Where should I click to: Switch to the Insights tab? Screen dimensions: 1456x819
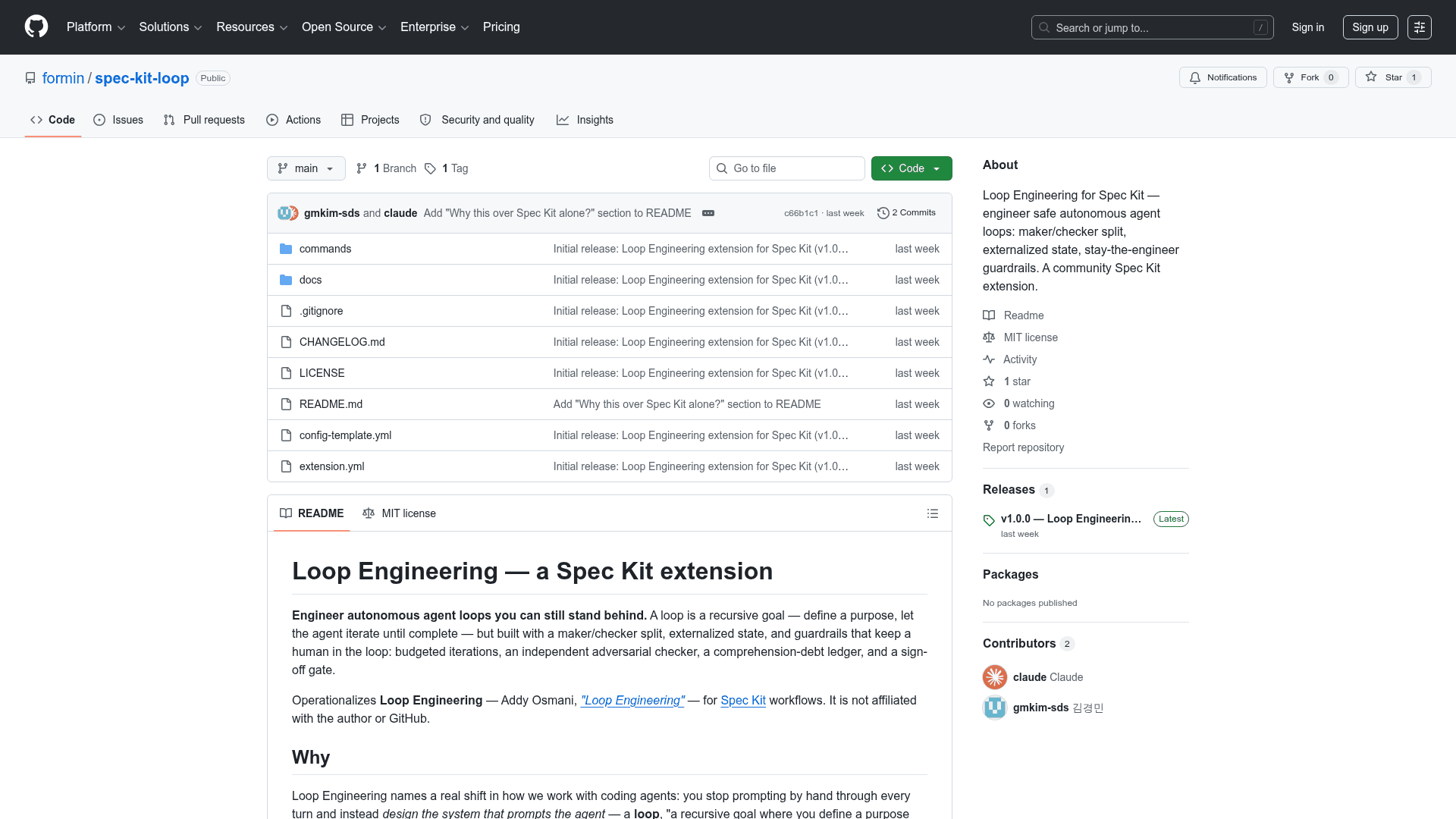[585, 120]
